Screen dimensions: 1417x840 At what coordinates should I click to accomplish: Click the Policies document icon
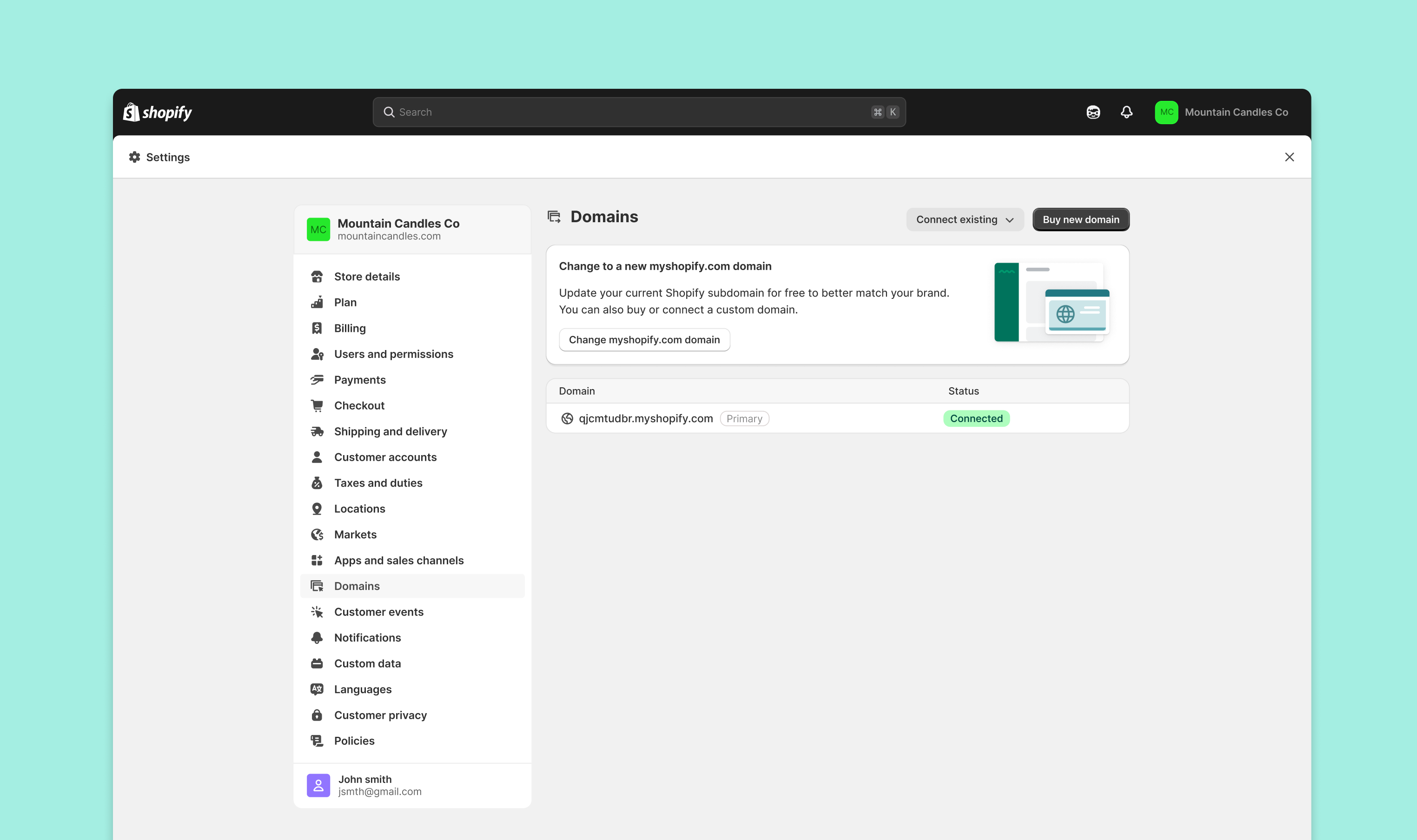[317, 741]
